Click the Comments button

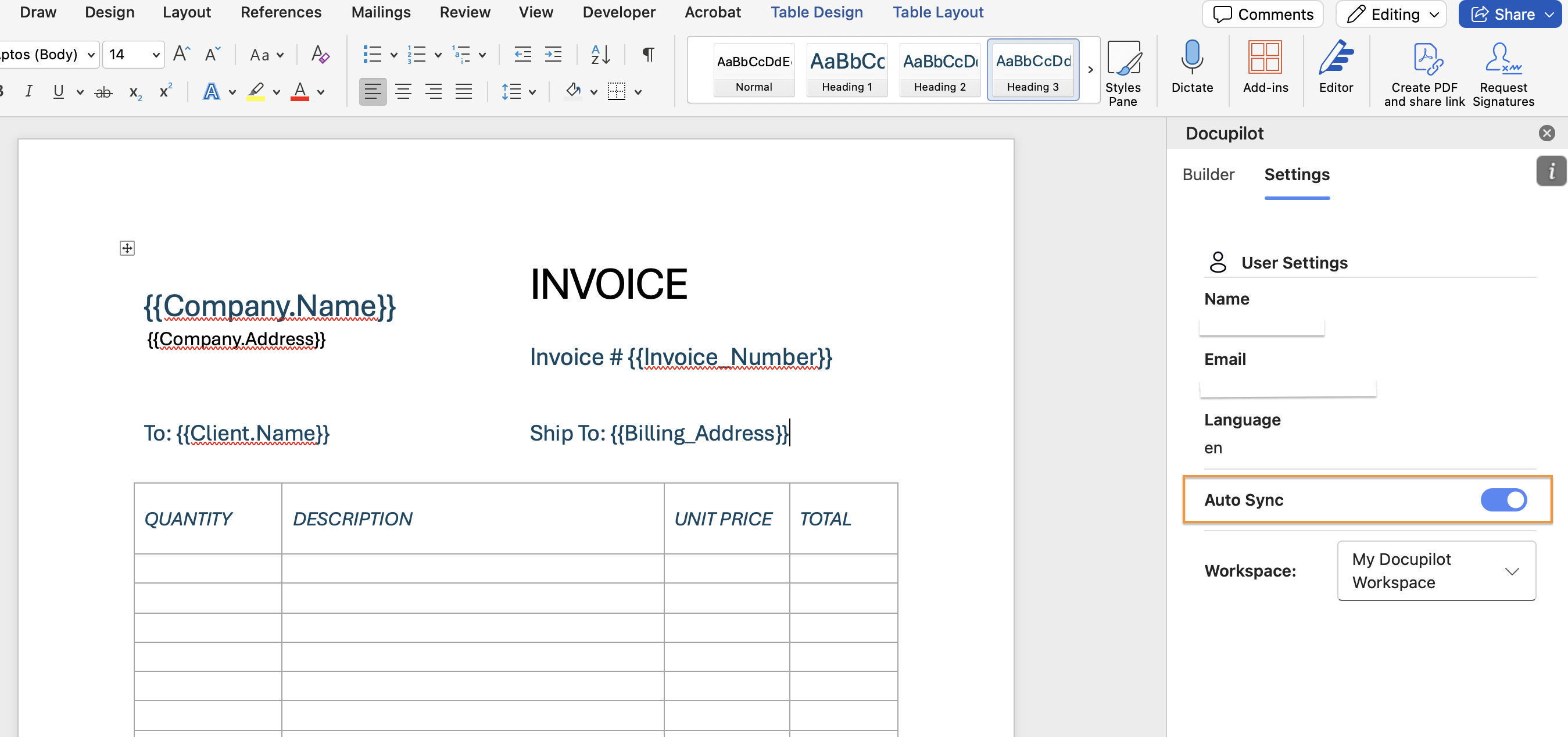click(x=1262, y=14)
